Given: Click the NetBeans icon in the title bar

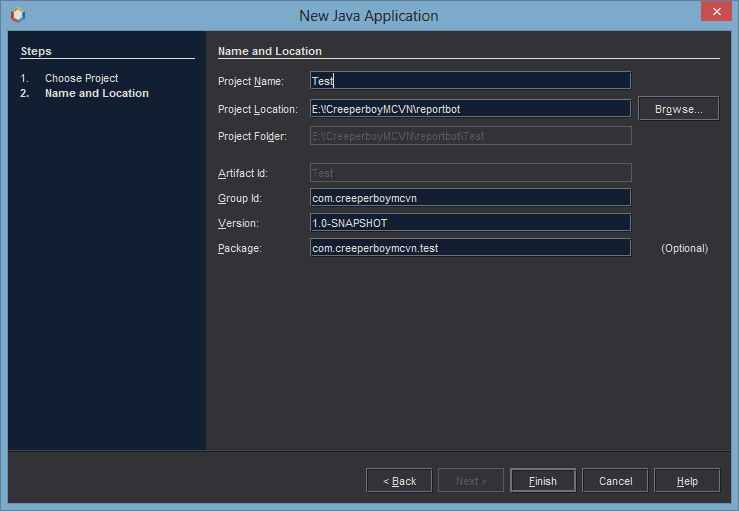Looking at the screenshot, I should [x=17, y=15].
